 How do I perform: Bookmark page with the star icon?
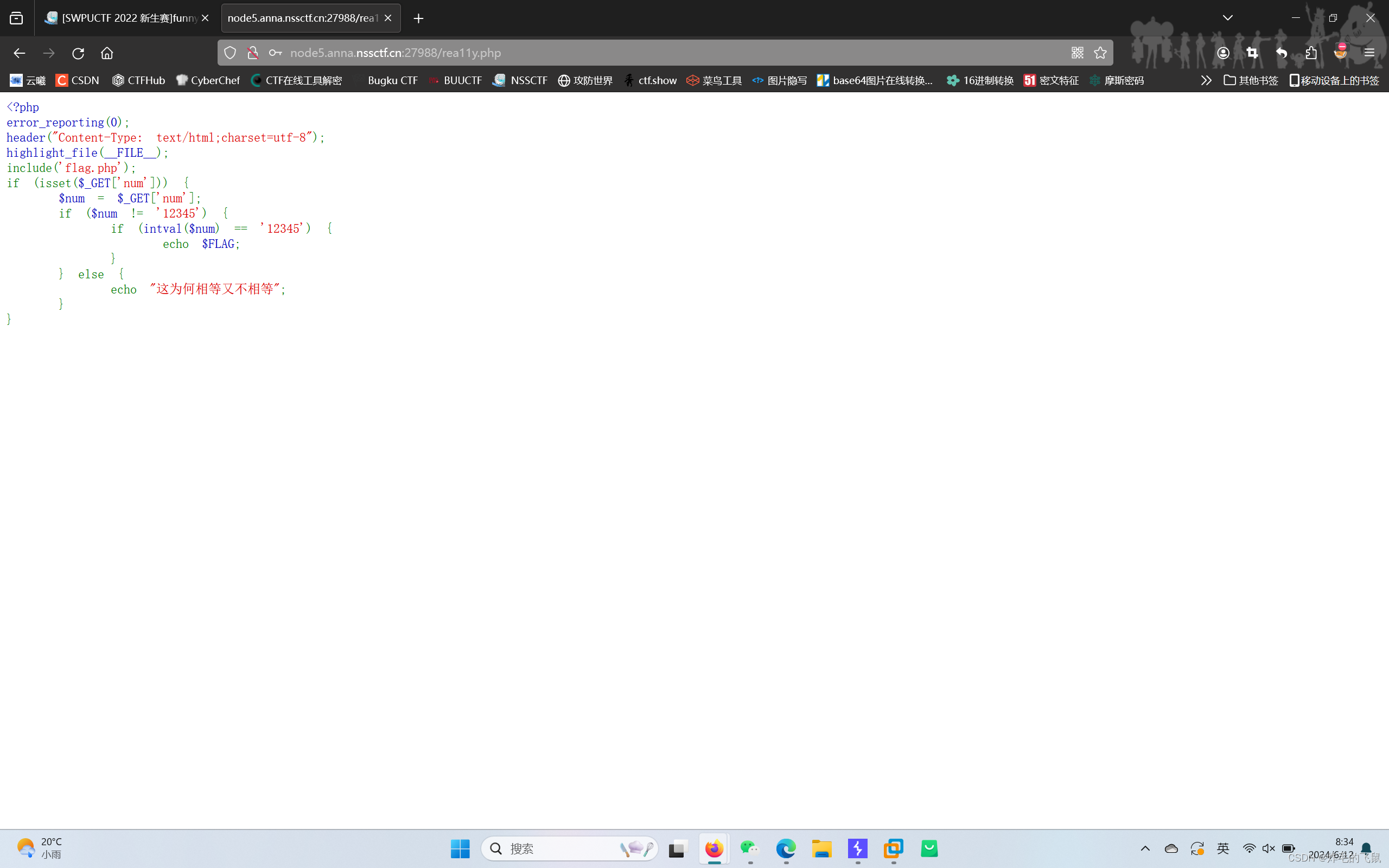coord(1100,53)
